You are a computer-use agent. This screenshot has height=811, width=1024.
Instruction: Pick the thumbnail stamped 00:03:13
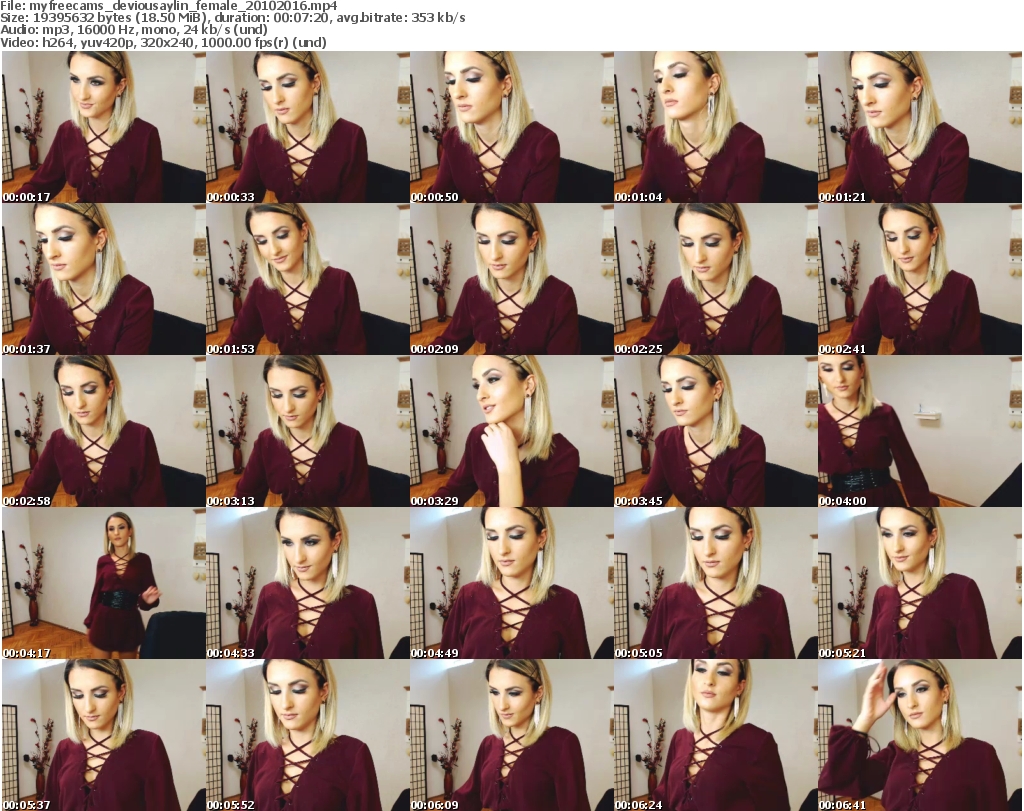point(308,431)
